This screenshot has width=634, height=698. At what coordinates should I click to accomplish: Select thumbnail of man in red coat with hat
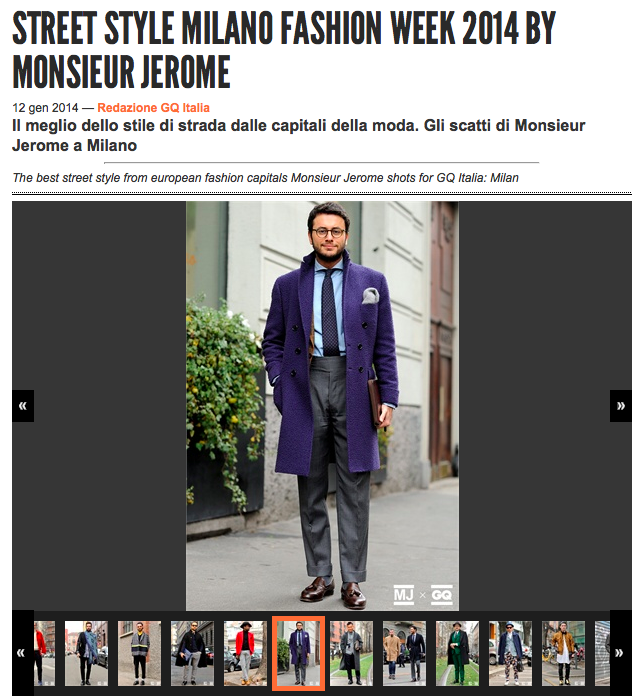(245, 653)
